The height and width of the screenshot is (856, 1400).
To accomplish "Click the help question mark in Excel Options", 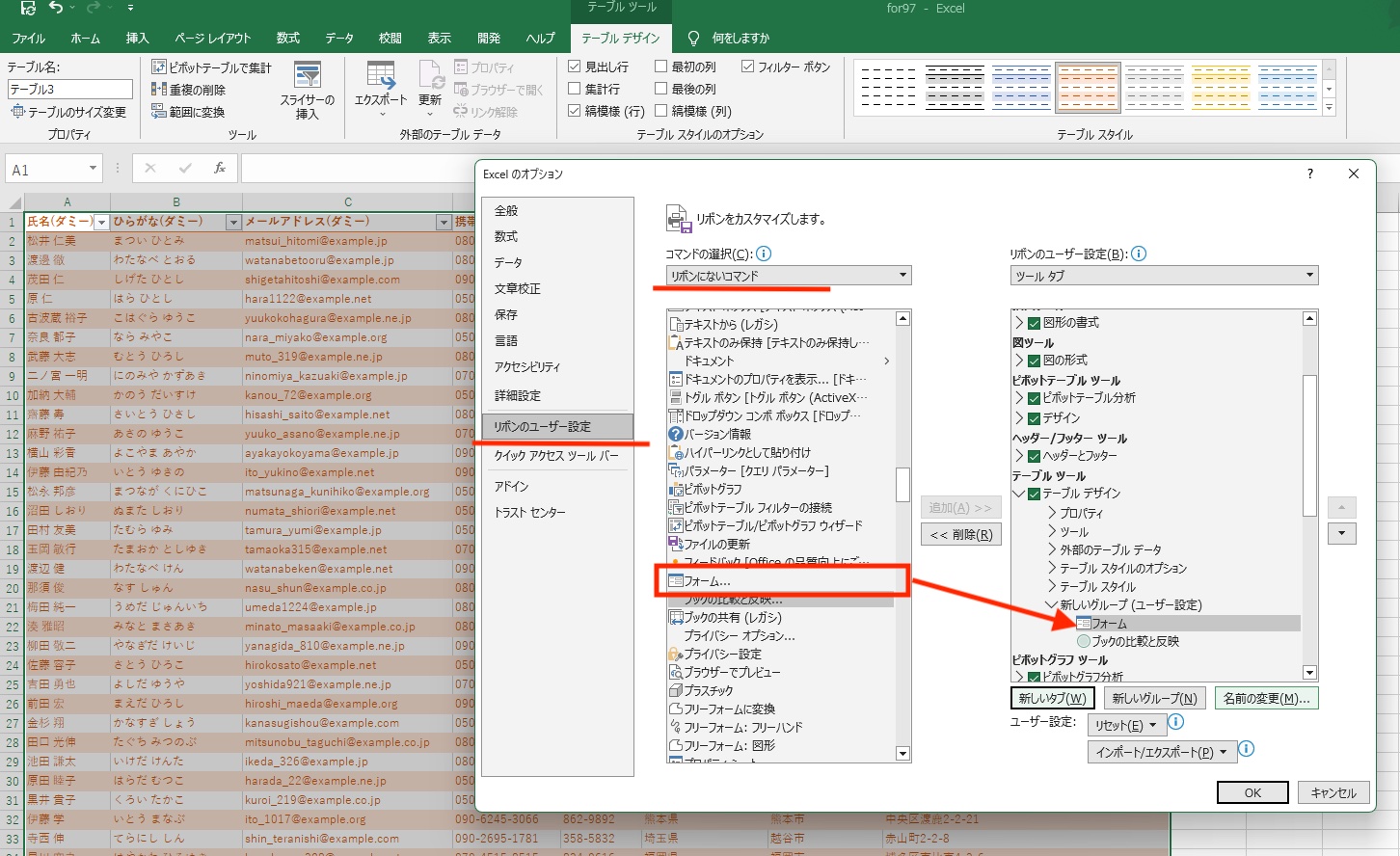I will [1309, 174].
